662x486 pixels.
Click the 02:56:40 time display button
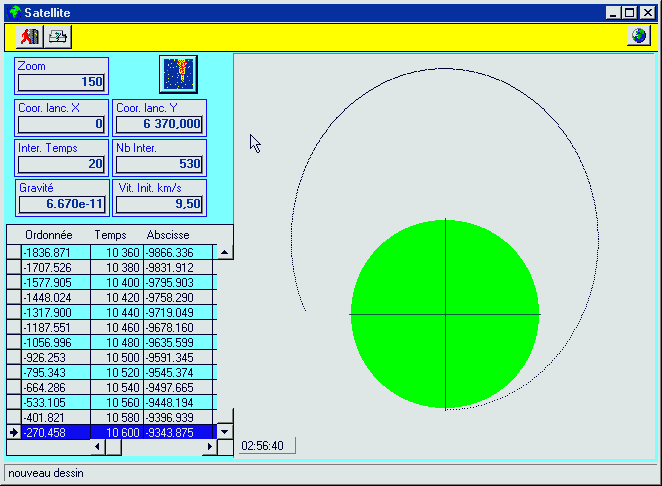[265, 446]
